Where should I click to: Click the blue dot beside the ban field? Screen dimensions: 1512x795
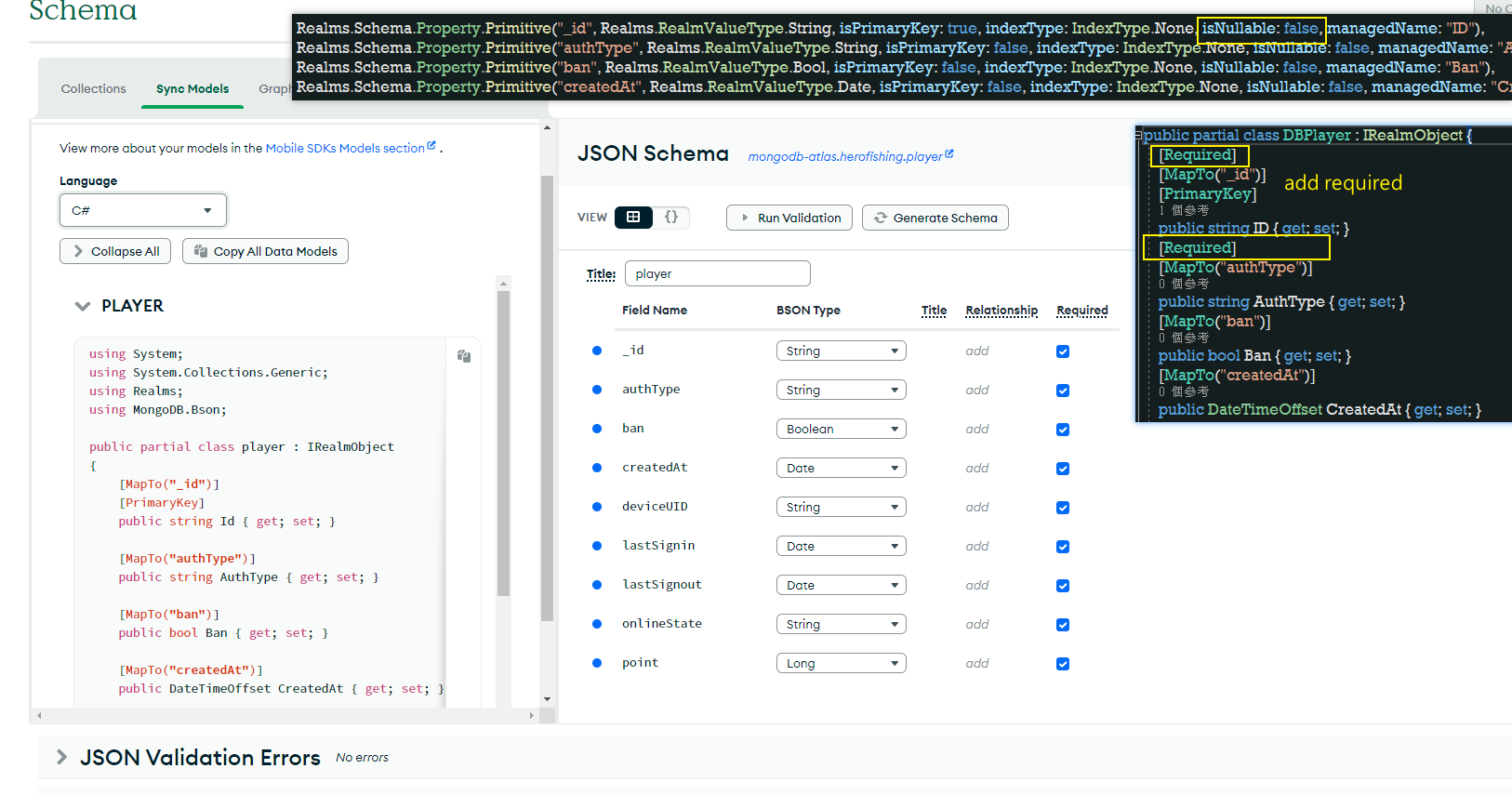point(597,429)
